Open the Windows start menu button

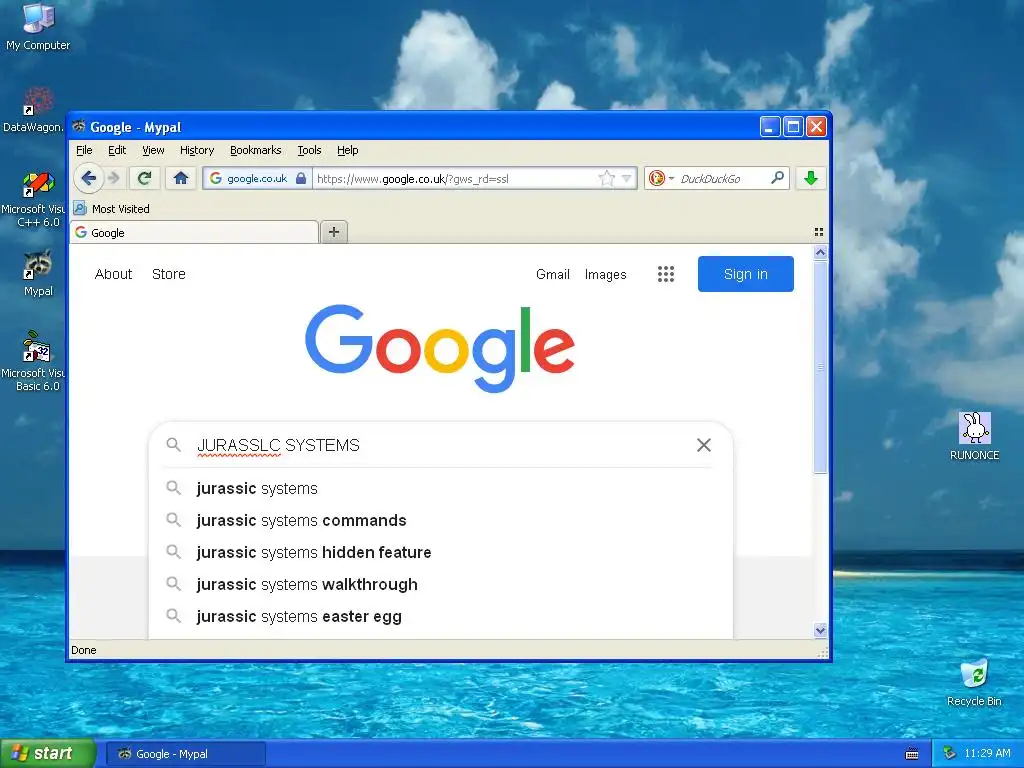(48, 754)
